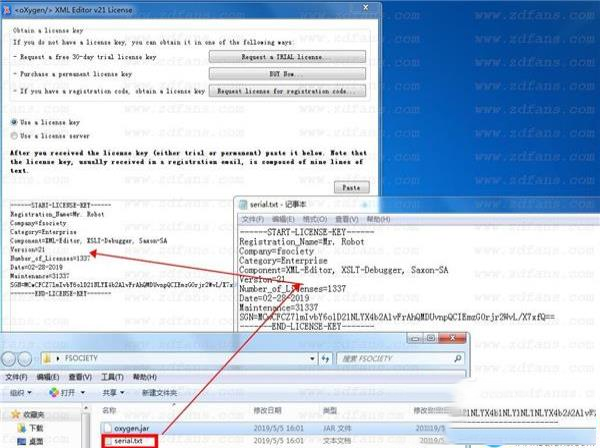The width and height of the screenshot is (600, 448).
Task: Select the Use a license server radio button
Action: click(x=14, y=136)
